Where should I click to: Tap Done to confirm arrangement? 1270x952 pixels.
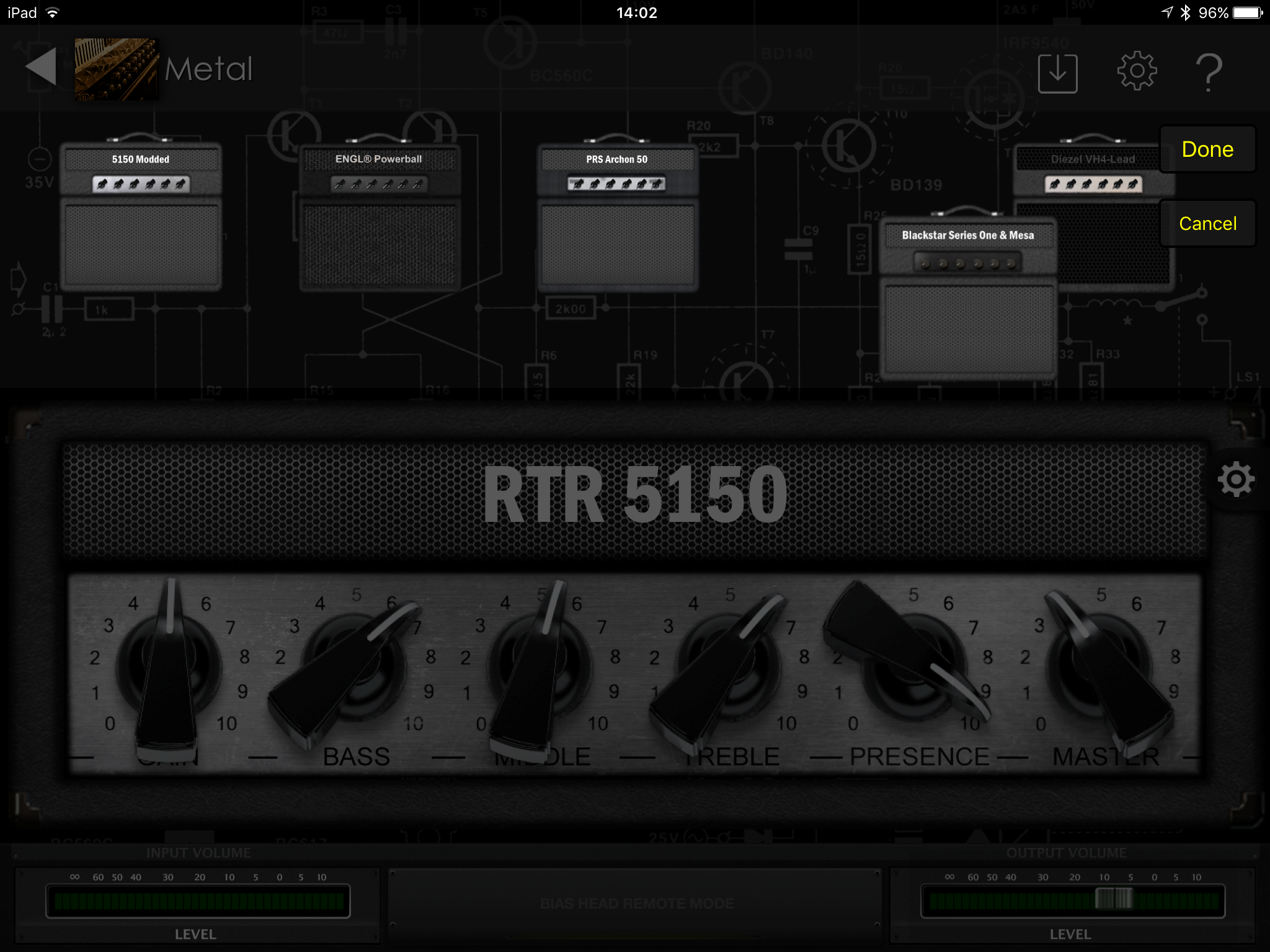pos(1207,149)
